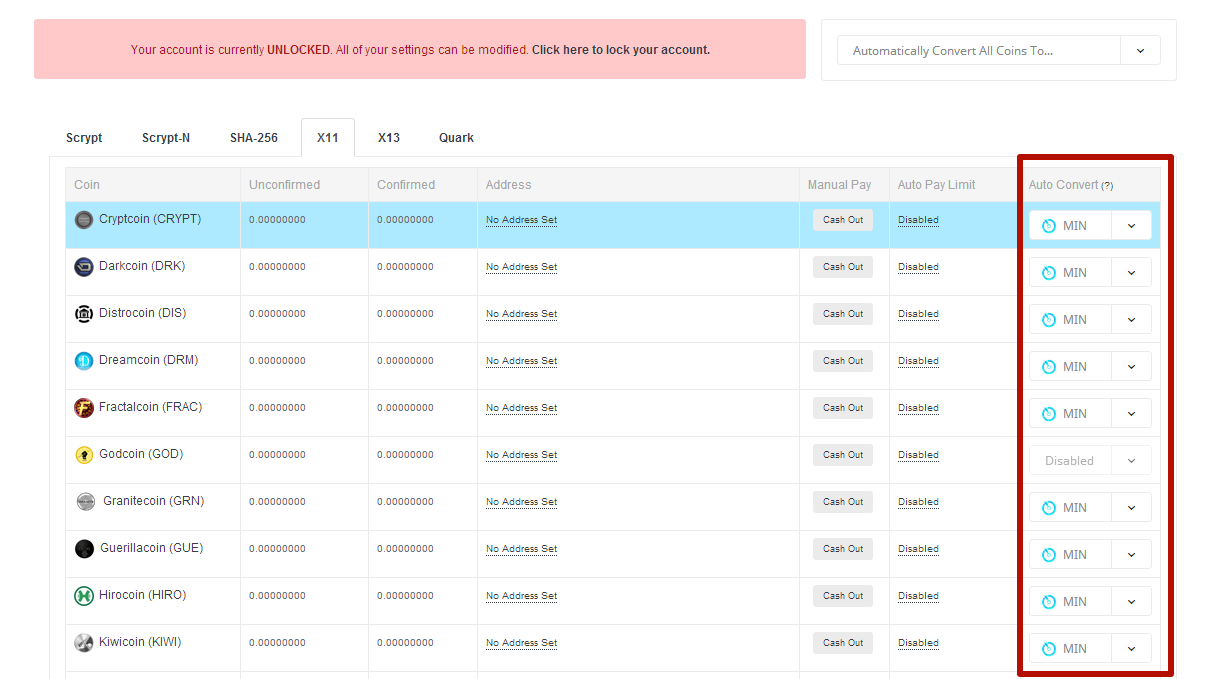This screenshot has height=679, width=1208.
Task: Open Automatically Convert All Coins To dropdown
Action: pyautogui.click(x=998, y=50)
